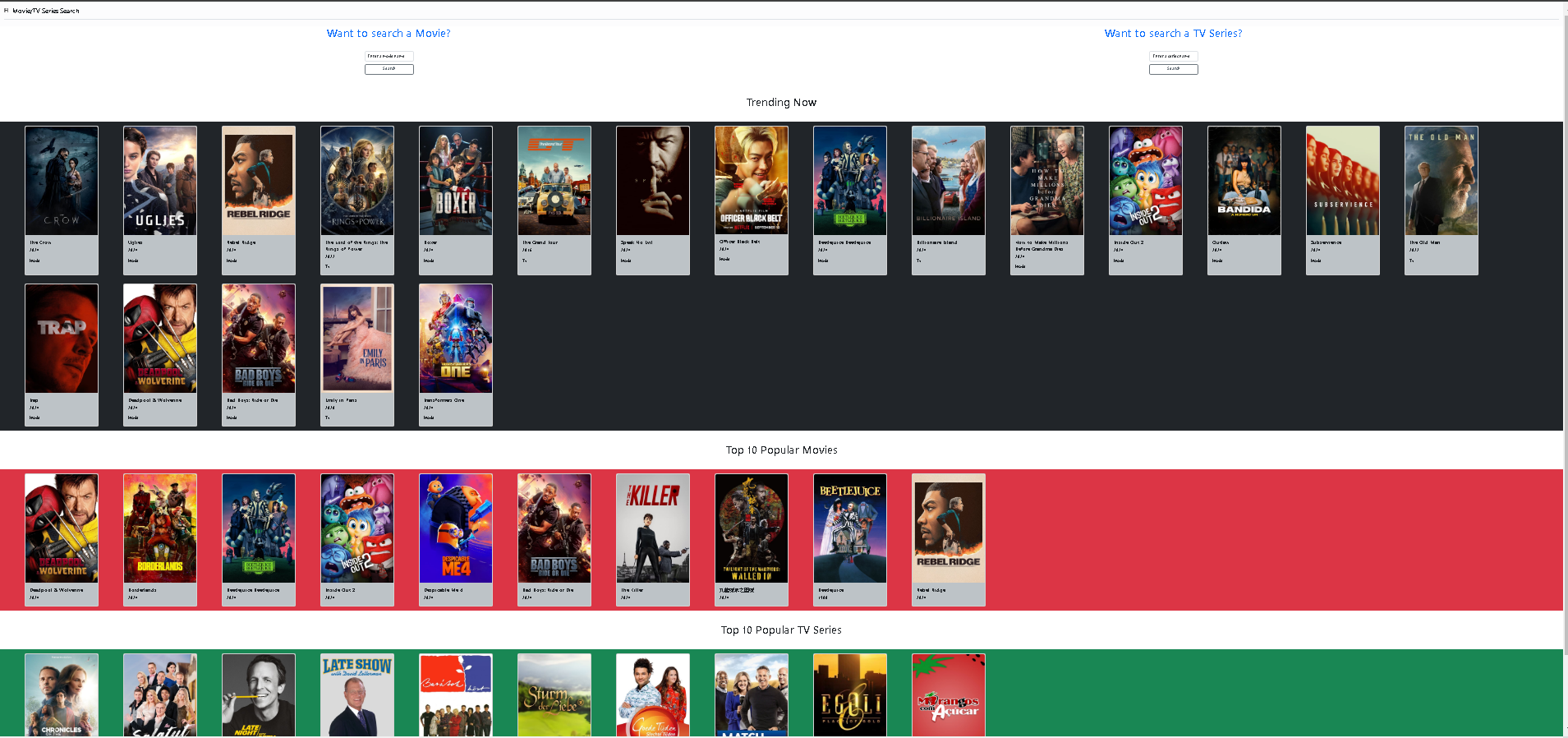The height and width of the screenshot is (738, 1568).
Task: Open the Sturm der Liebe poster
Action: point(554,695)
